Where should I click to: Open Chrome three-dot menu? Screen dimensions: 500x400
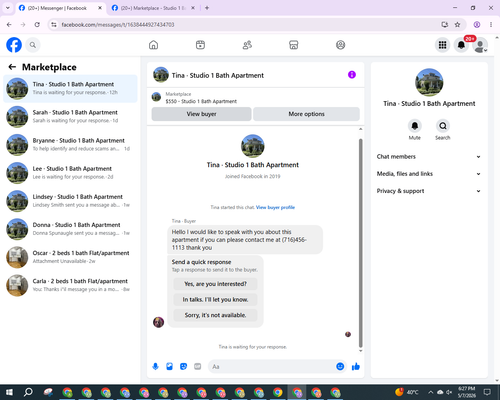491,25
